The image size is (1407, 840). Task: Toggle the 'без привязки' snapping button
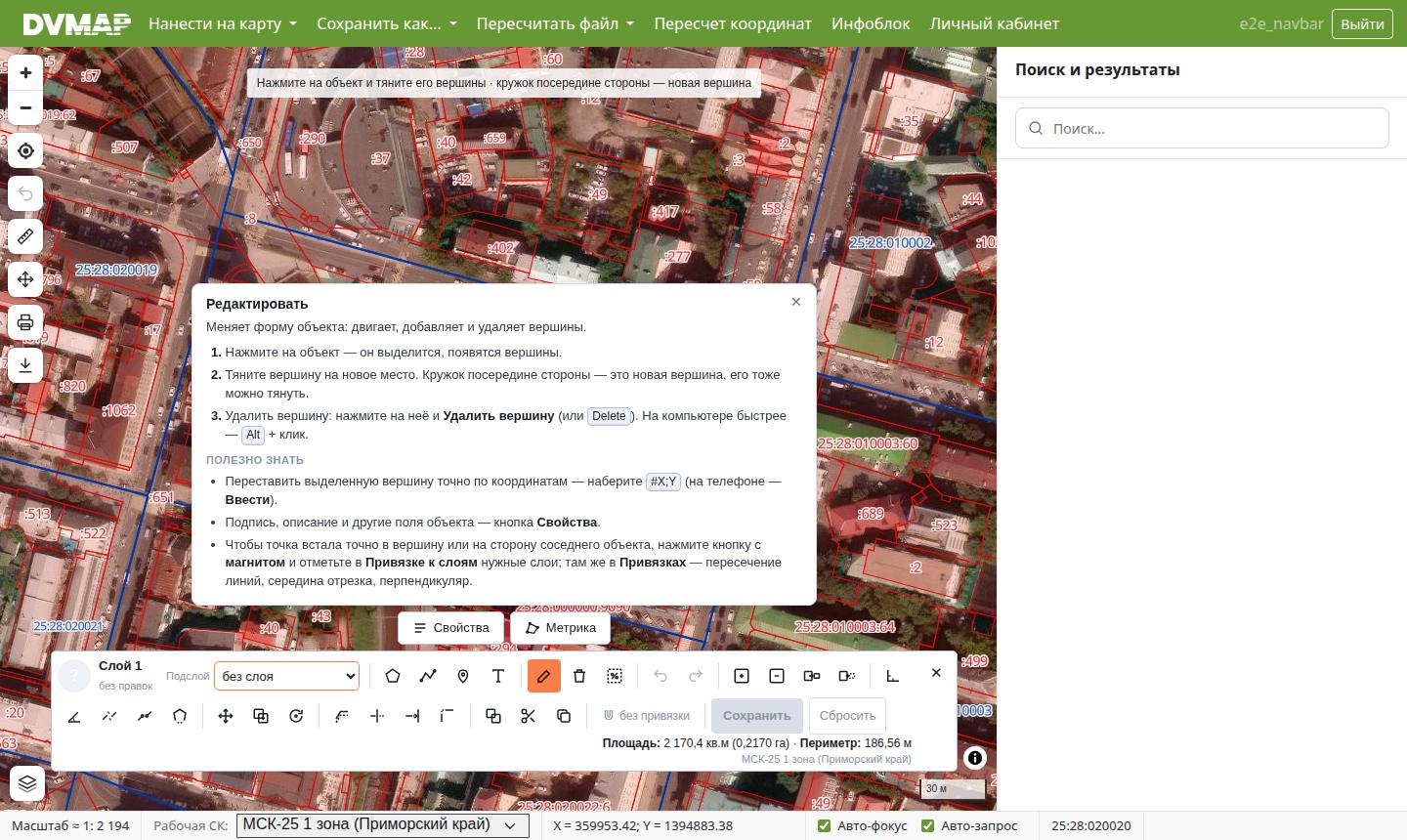[x=647, y=716]
